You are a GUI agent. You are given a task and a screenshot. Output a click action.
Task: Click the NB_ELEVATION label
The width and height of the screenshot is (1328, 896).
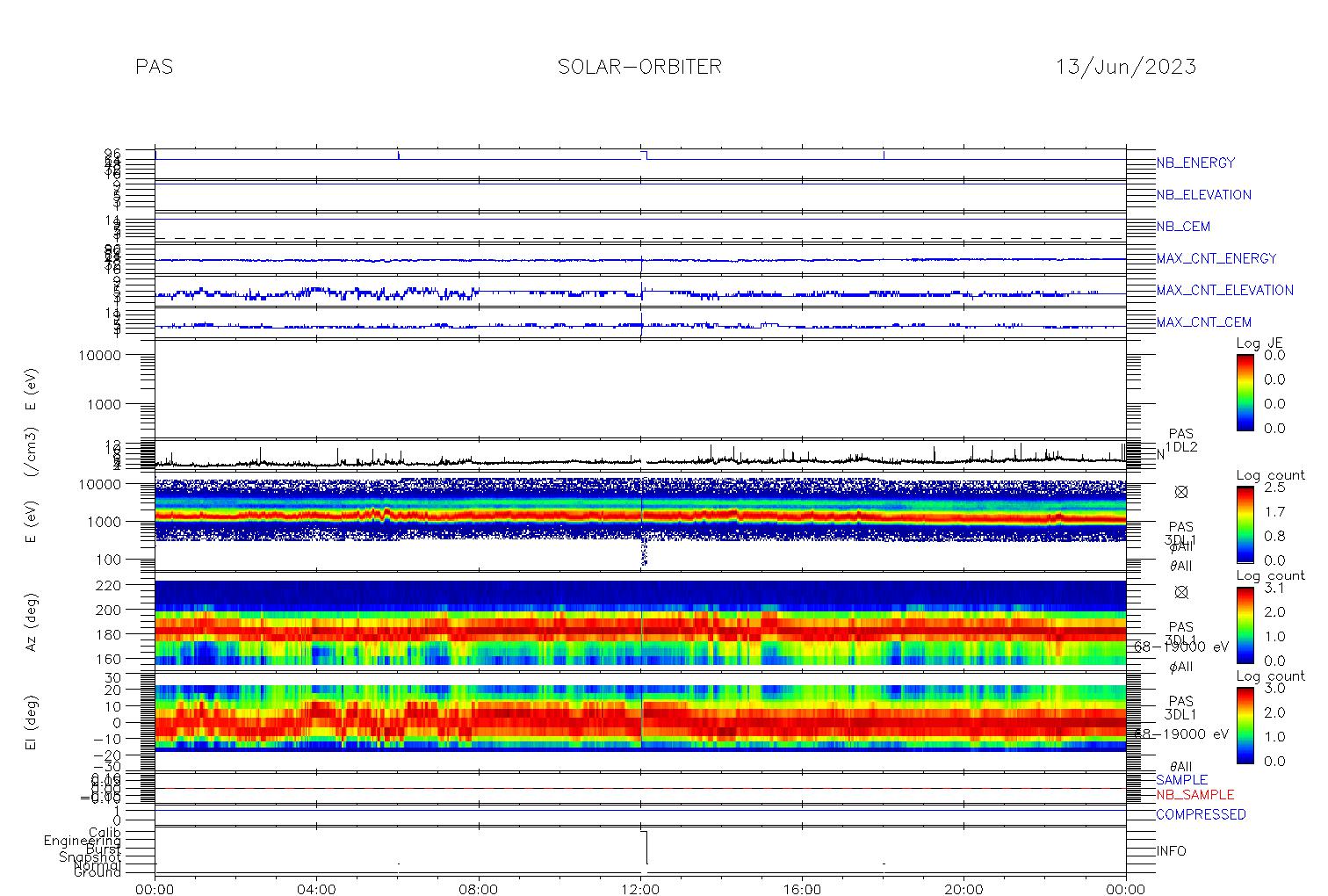click(x=1203, y=195)
